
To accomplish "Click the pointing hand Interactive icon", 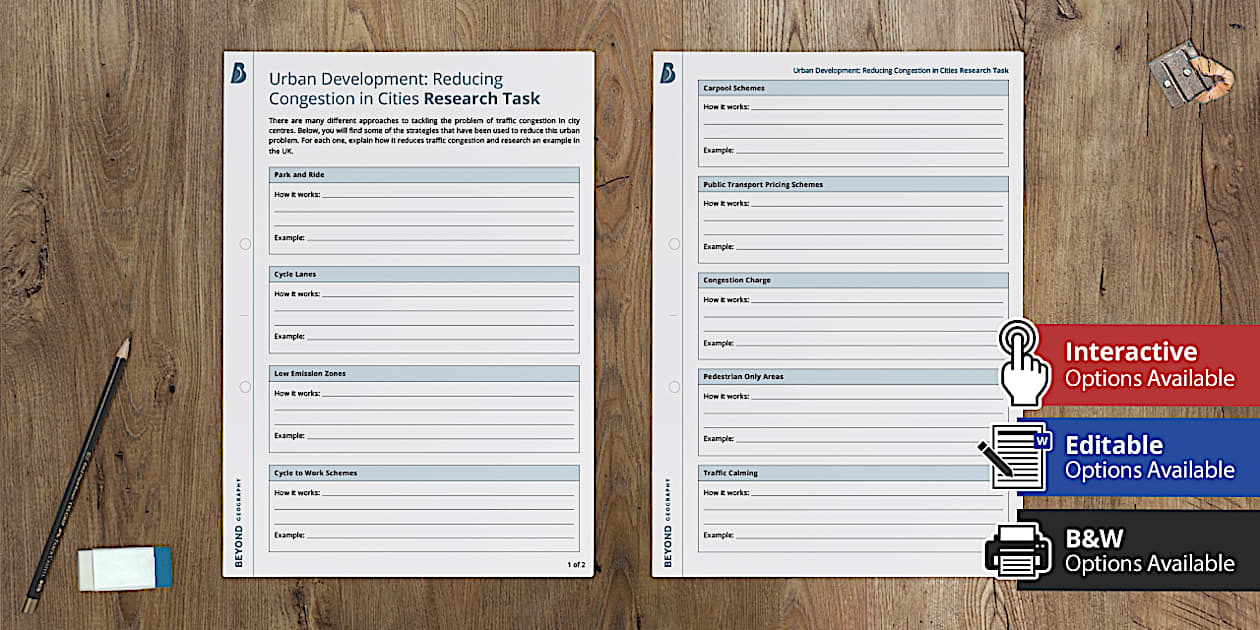I will point(1024,362).
